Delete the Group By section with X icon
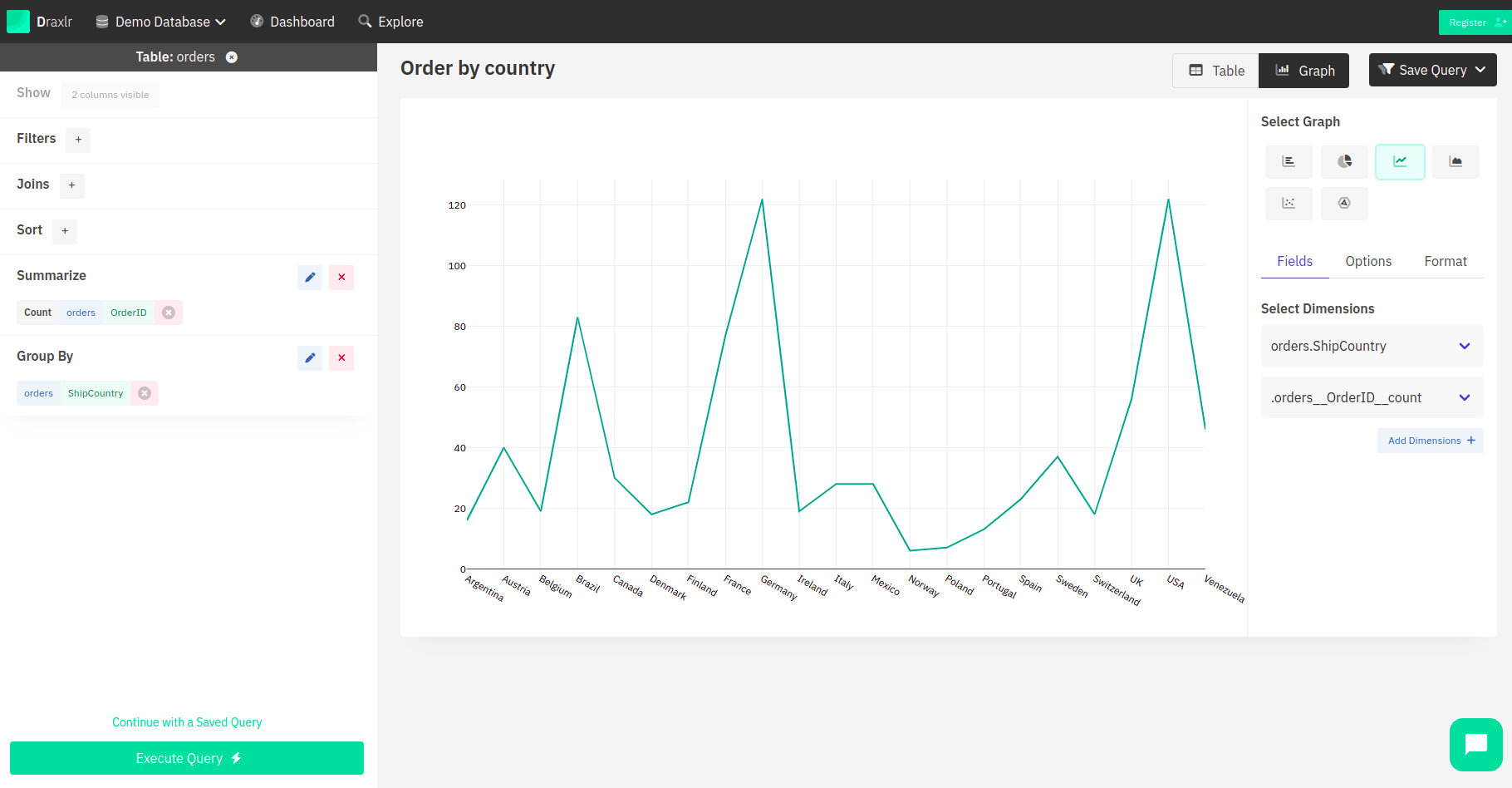The width and height of the screenshot is (1512, 788). 341,358
